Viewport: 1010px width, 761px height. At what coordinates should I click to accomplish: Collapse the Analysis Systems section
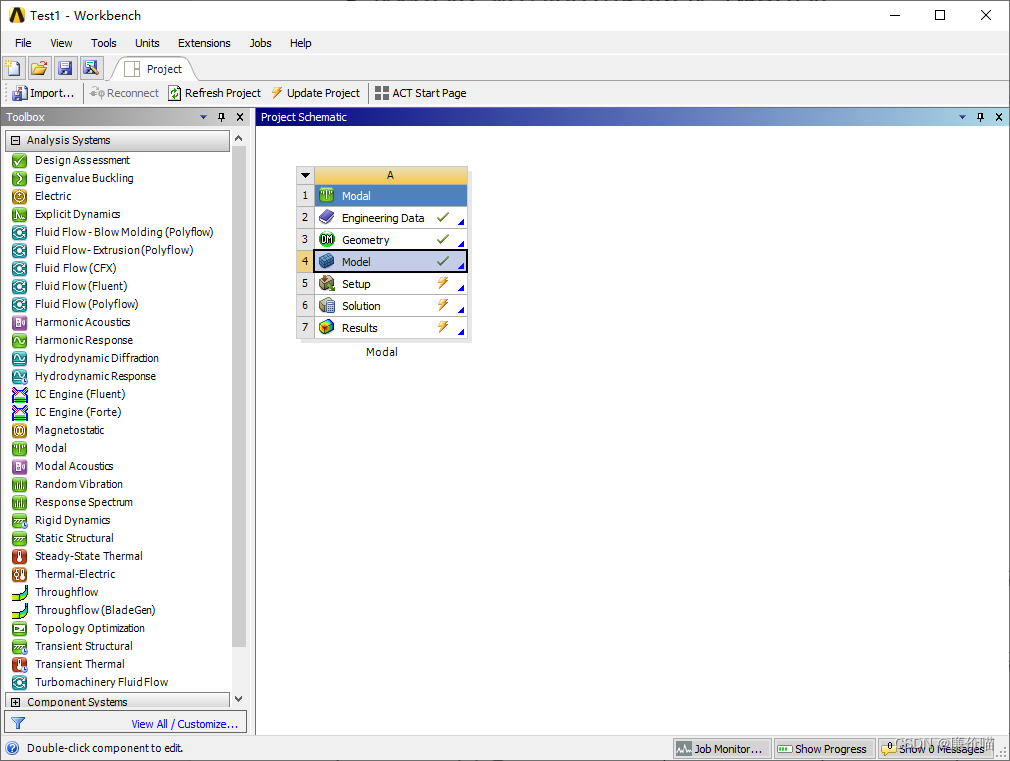click(15, 140)
